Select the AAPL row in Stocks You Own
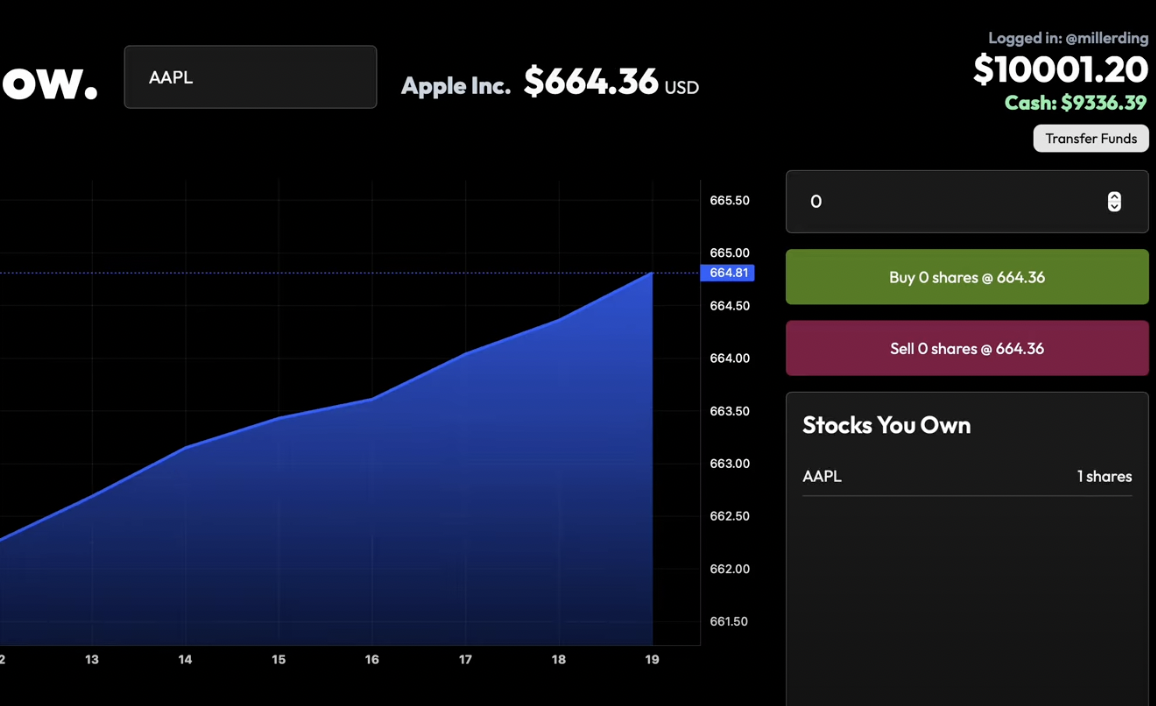Viewport: 1156px width, 706px height. pyautogui.click(x=966, y=477)
